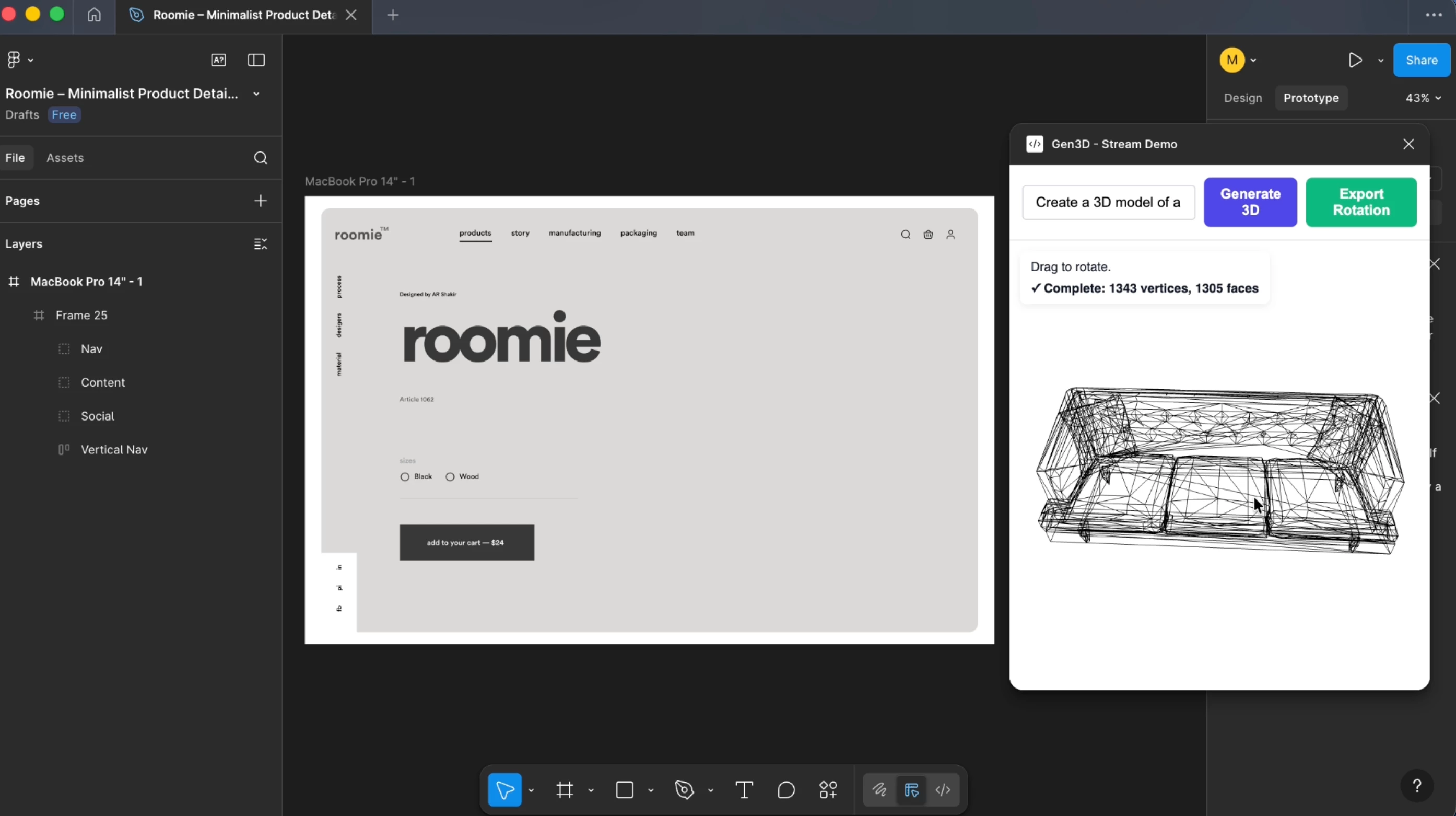Screen dimensions: 1456x816
Task: Click the Create a 3D model input field
Action: coord(1108,202)
